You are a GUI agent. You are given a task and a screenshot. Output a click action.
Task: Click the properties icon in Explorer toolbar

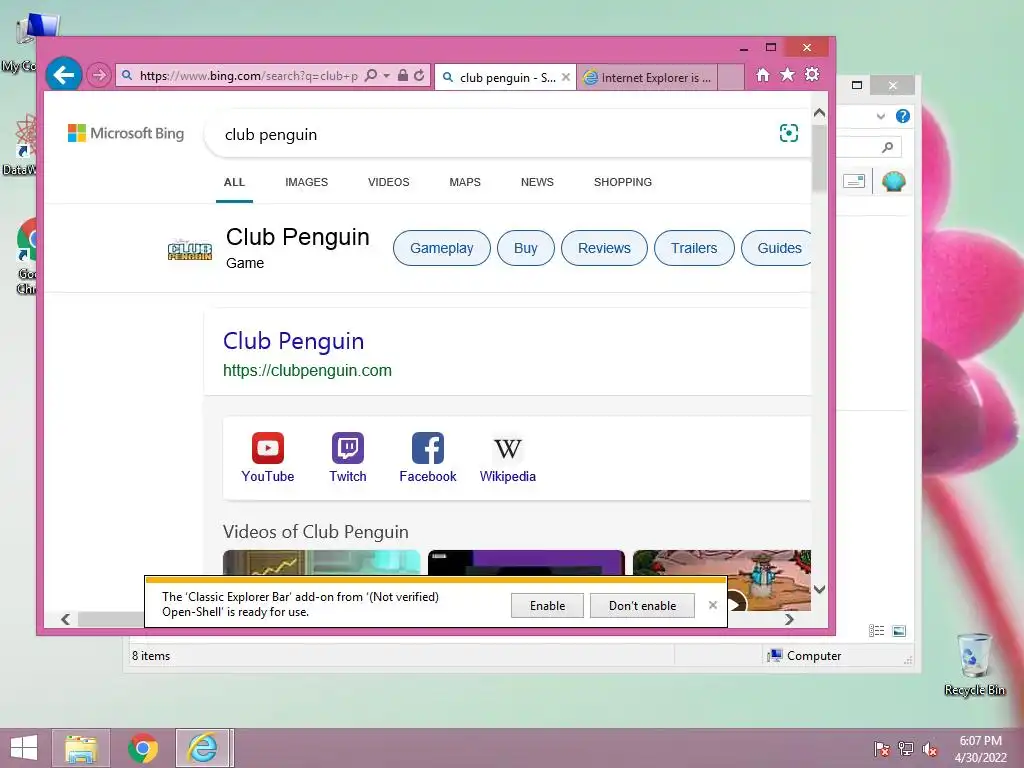click(854, 181)
